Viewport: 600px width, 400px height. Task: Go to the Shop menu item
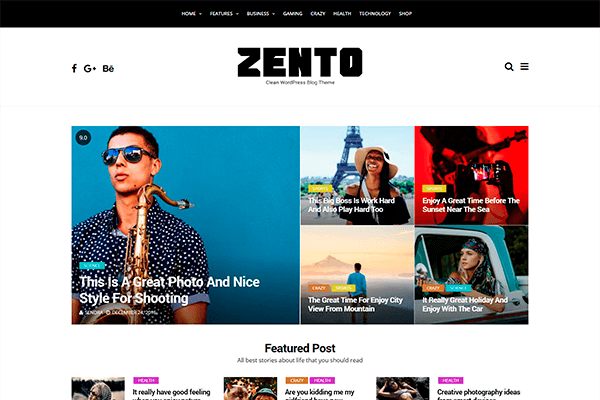coord(405,14)
